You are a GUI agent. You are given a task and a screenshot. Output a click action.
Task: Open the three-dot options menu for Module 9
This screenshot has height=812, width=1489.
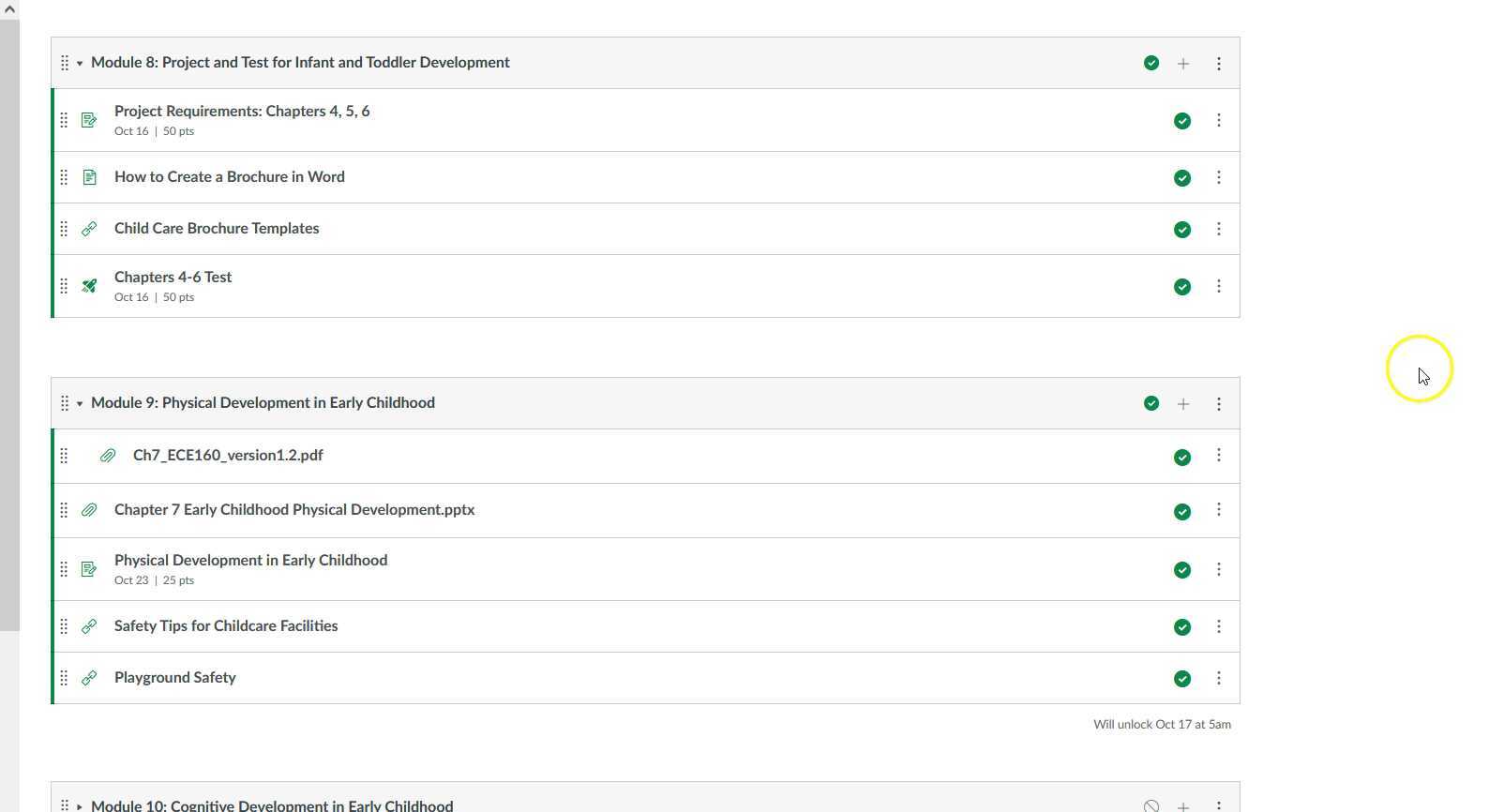1219,404
